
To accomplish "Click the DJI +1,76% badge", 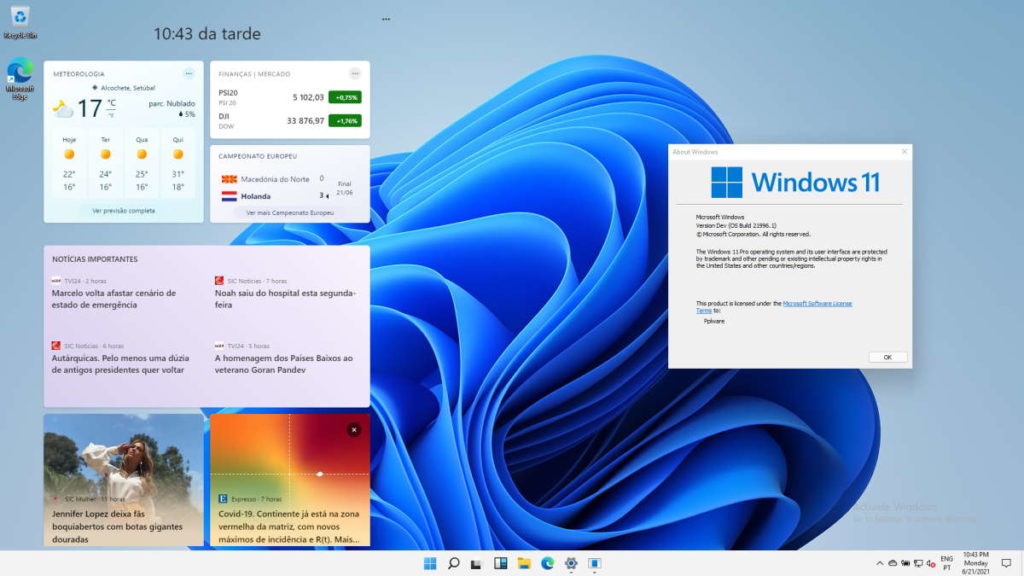I will pyautogui.click(x=345, y=121).
